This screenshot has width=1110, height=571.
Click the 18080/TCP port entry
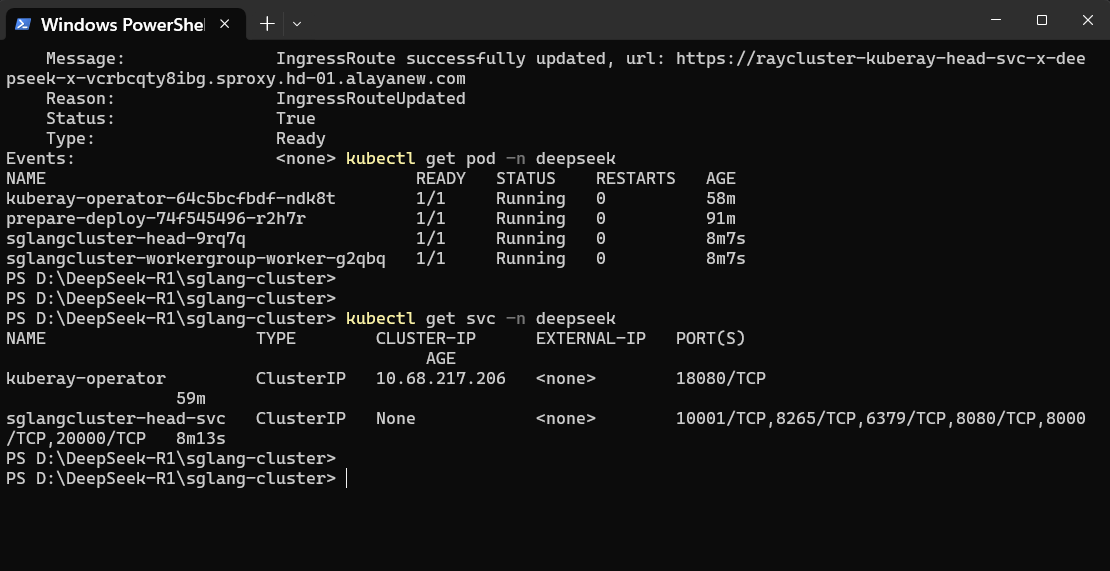[721, 379]
